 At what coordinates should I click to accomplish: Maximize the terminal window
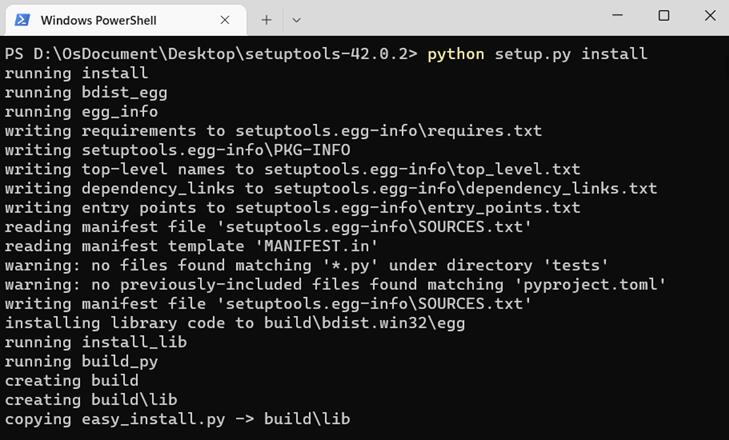click(x=663, y=16)
